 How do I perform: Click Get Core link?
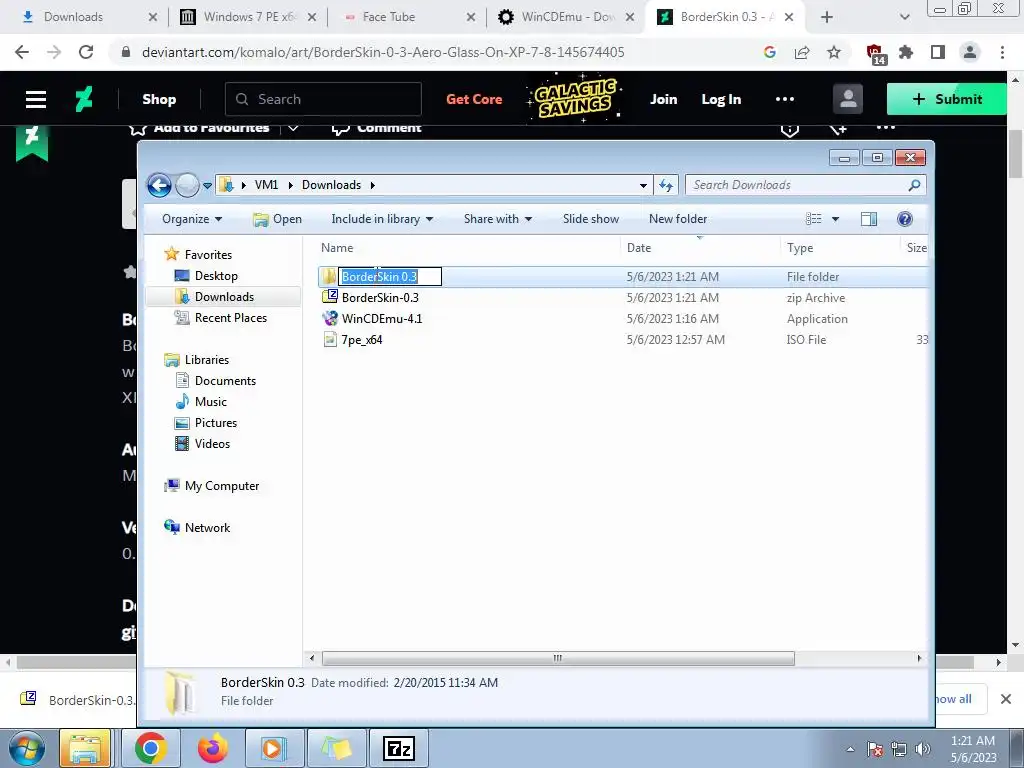[474, 99]
